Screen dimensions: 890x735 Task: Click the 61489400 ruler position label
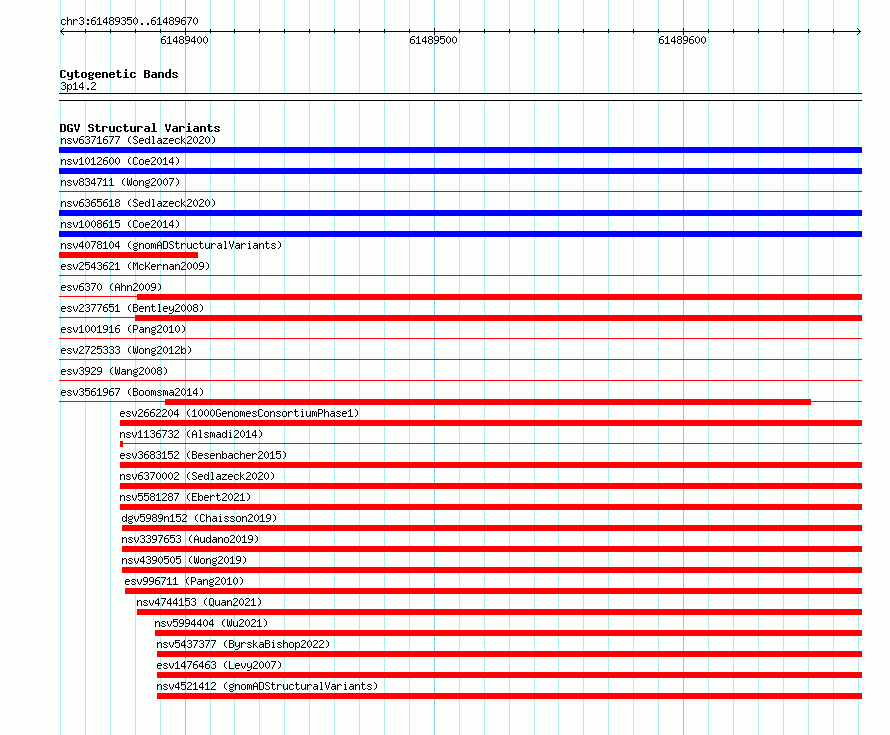coord(184,40)
